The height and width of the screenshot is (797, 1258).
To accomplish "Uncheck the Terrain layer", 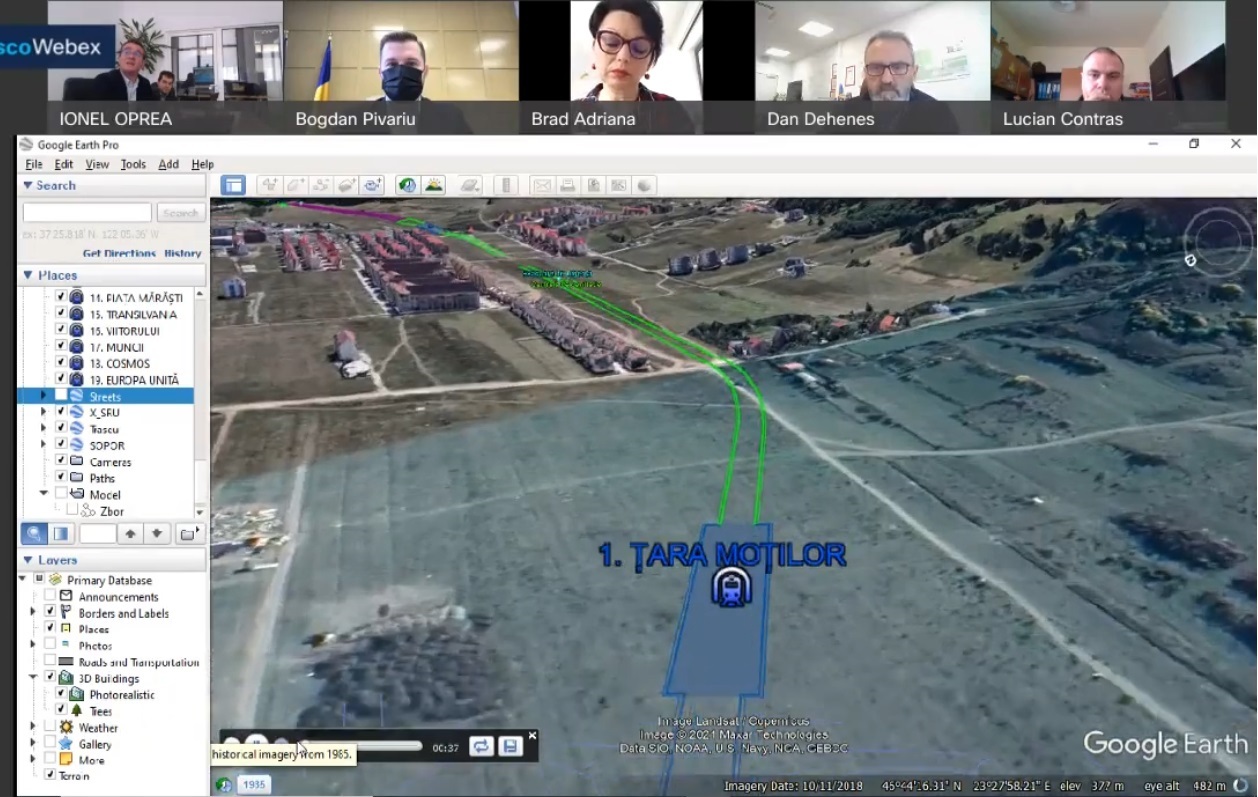I will [49, 775].
